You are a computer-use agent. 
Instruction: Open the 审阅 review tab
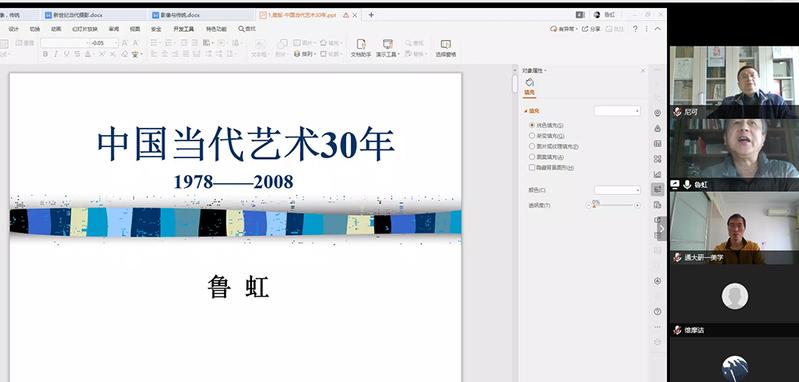114,29
